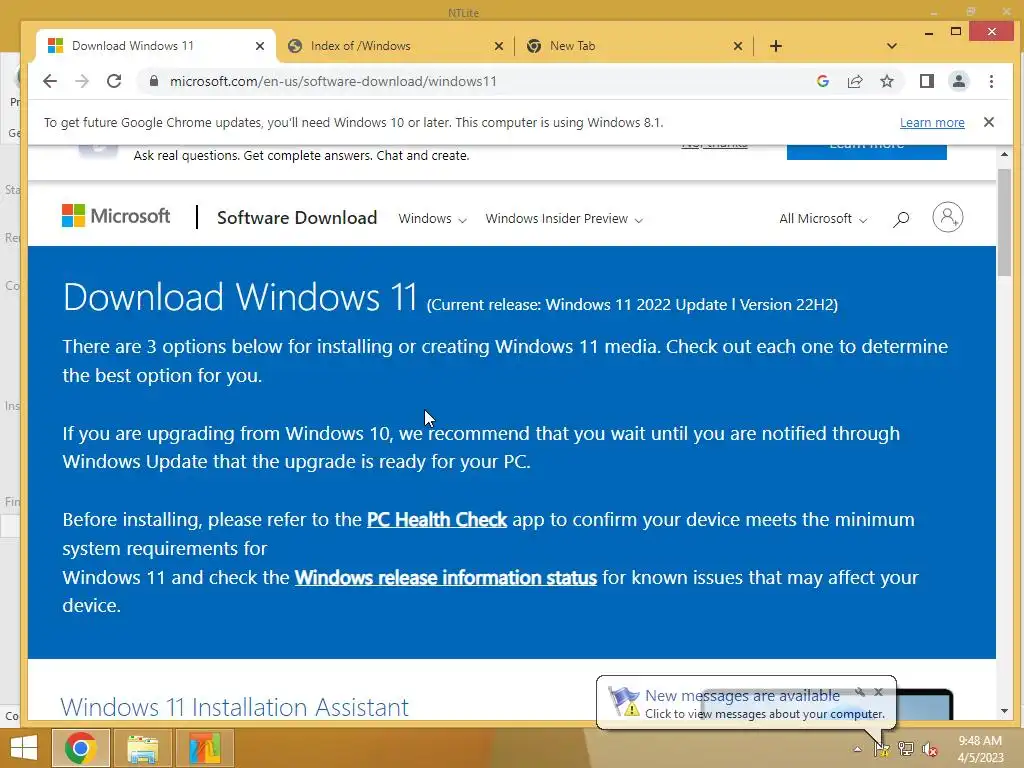
Task: Expand Windows Insider Preview menu
Action: pos(564,219)
